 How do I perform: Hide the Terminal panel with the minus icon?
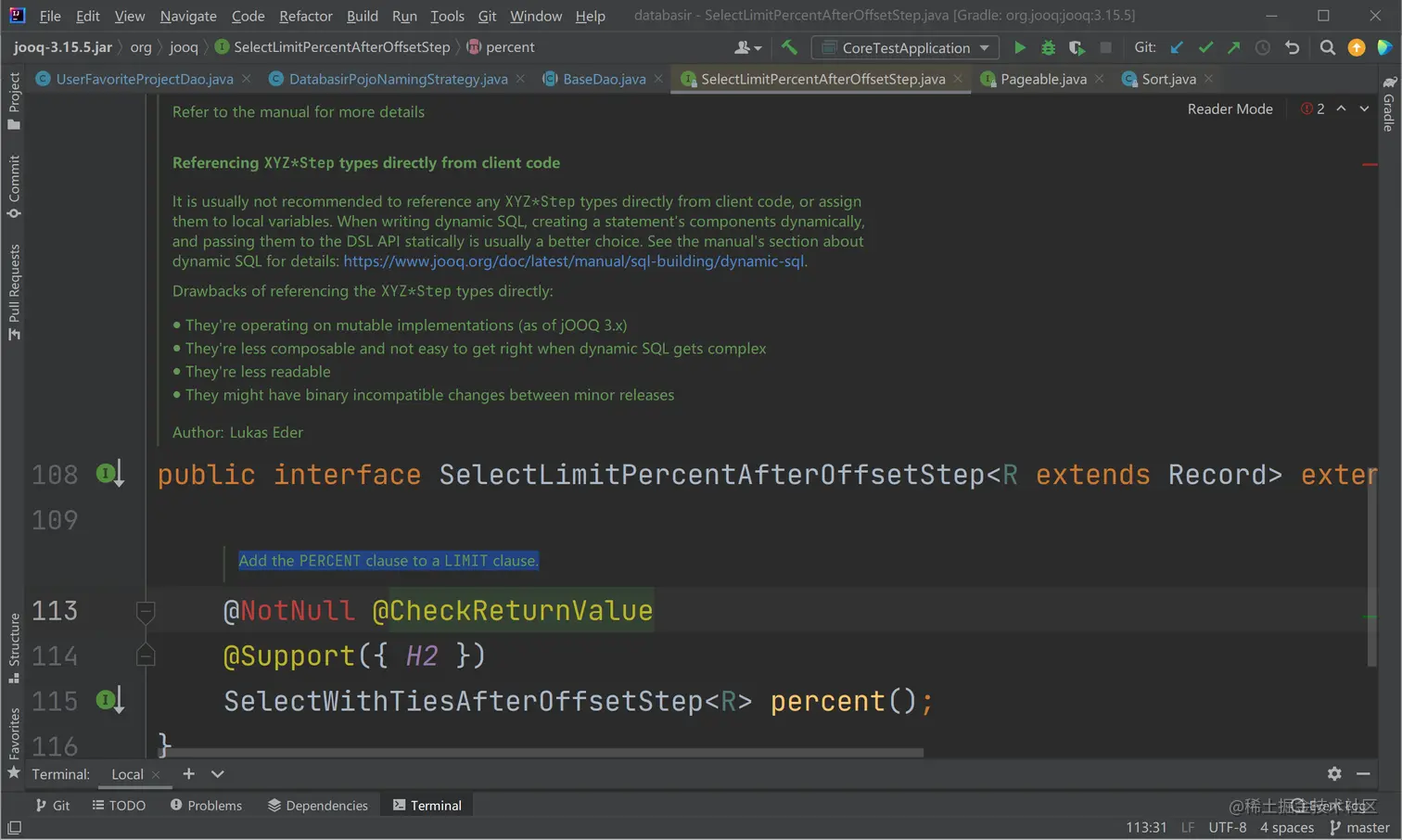coord(1363,773)
